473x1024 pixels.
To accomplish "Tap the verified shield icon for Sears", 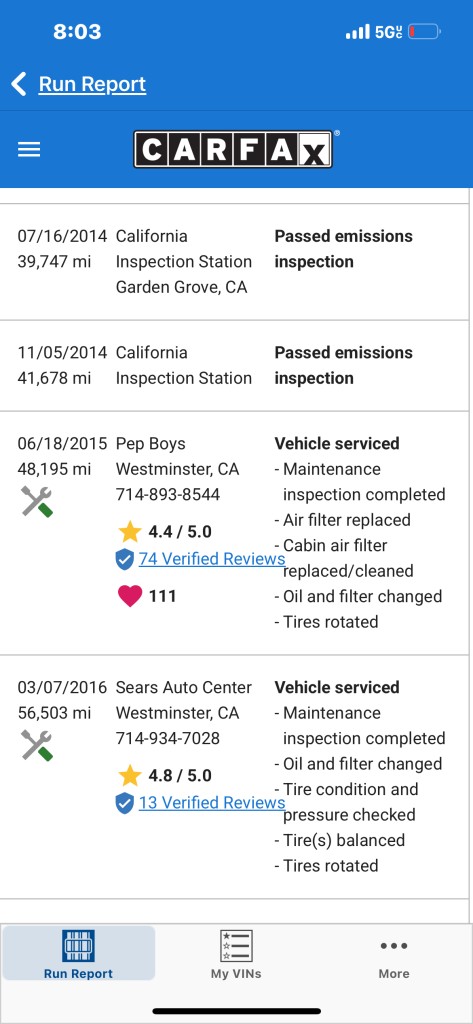I will (125, 803).
